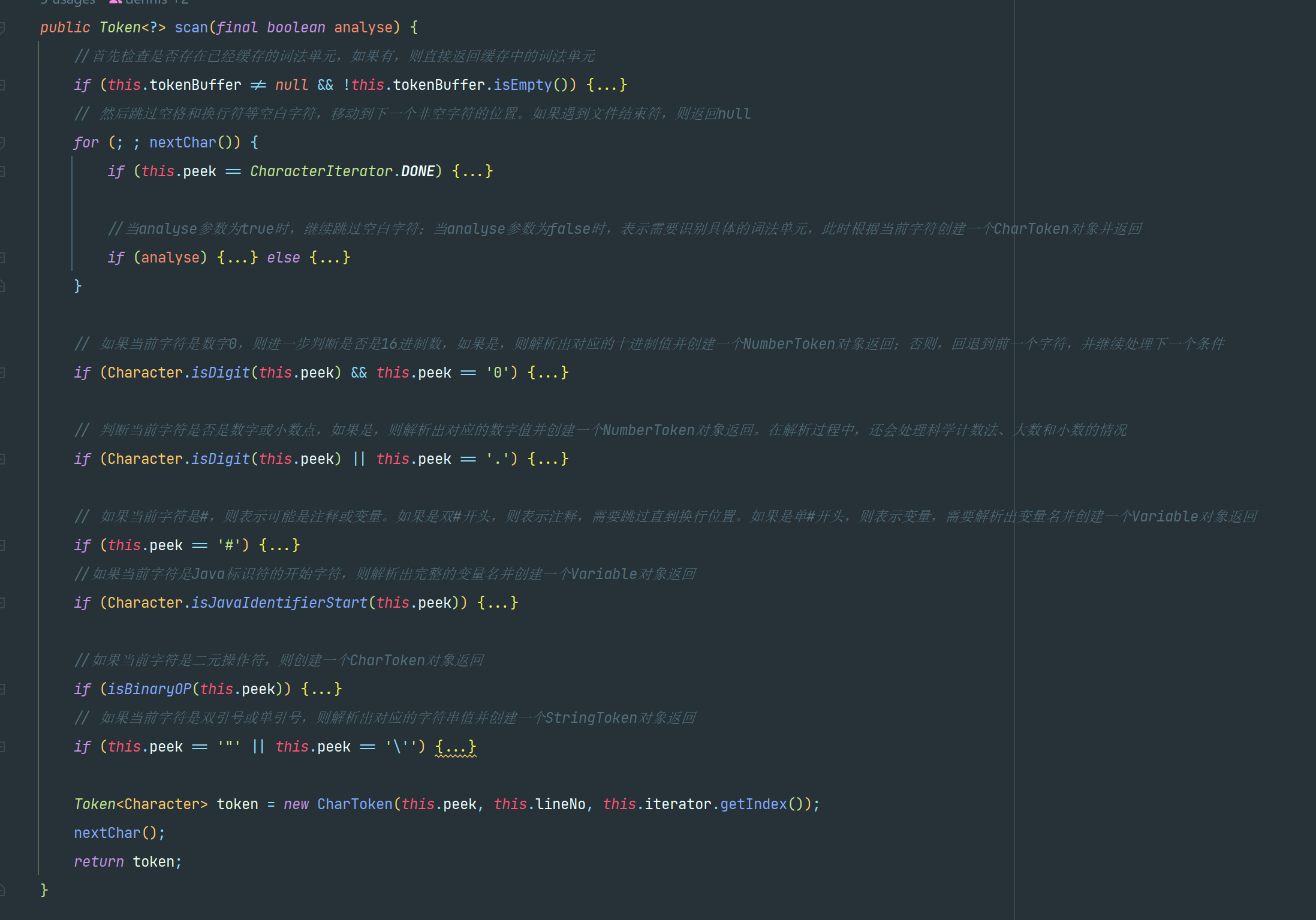Place cursor on the return token statement

click(x=128, y=861)
